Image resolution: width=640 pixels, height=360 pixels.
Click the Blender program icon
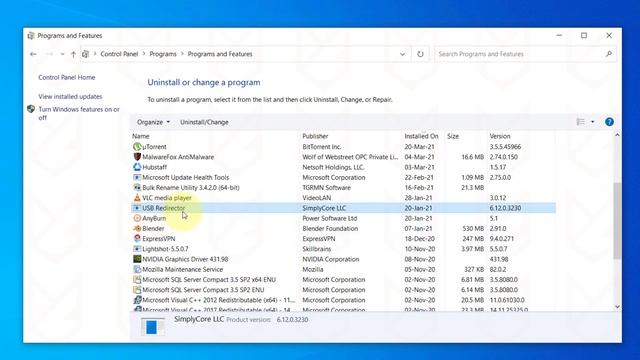coord(137,228)
